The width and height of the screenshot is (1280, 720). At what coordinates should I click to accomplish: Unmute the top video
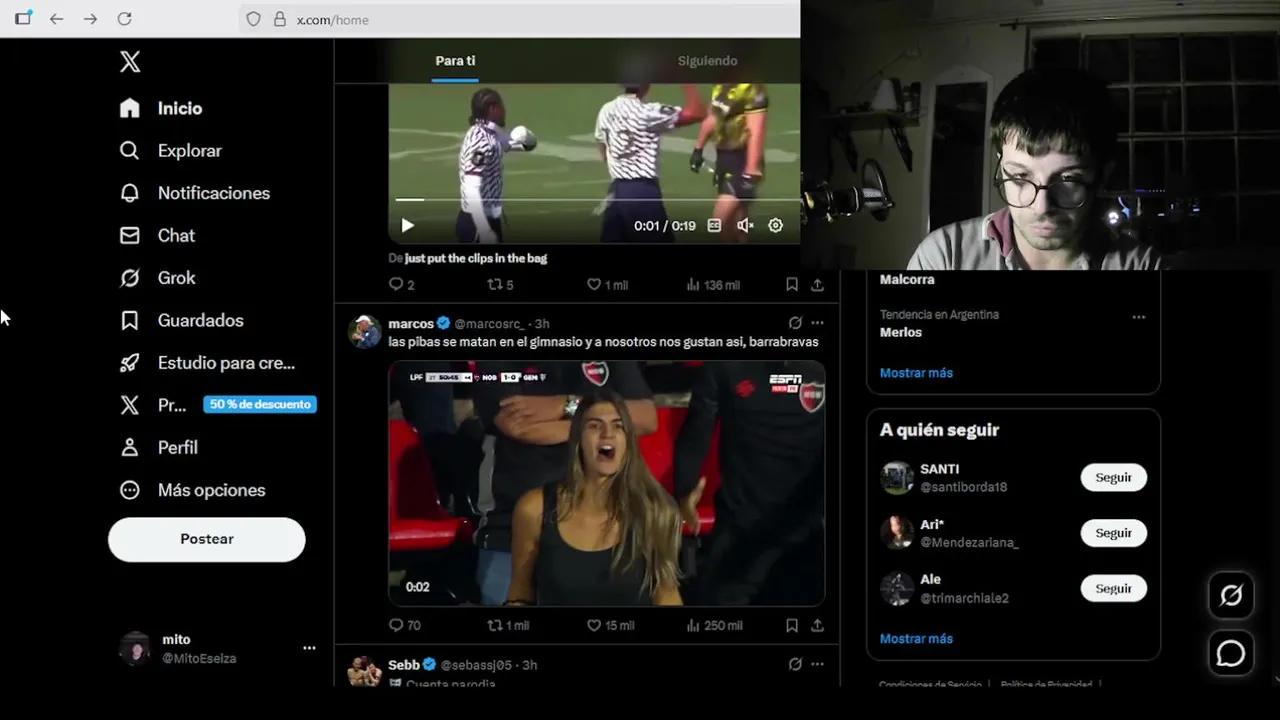click(x=745, y=226)
